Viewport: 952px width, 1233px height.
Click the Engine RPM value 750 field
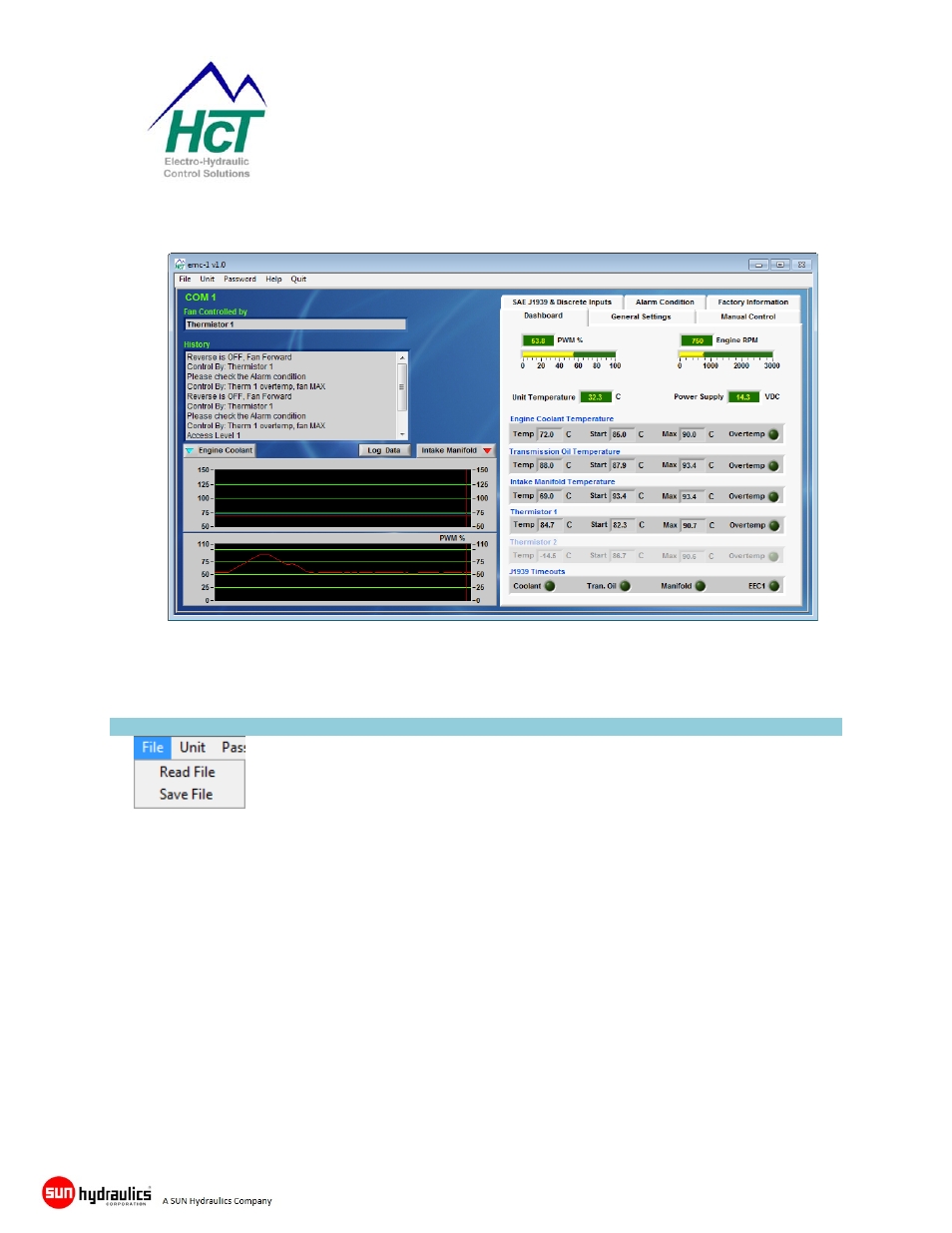pyautogui.click(x=697, y=340)
